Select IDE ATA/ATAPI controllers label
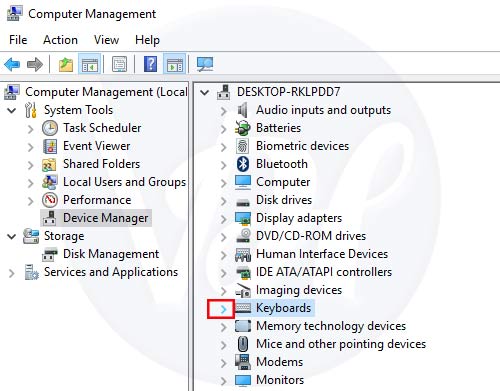This screenshot has width=500, height=391. click(324, 272)
